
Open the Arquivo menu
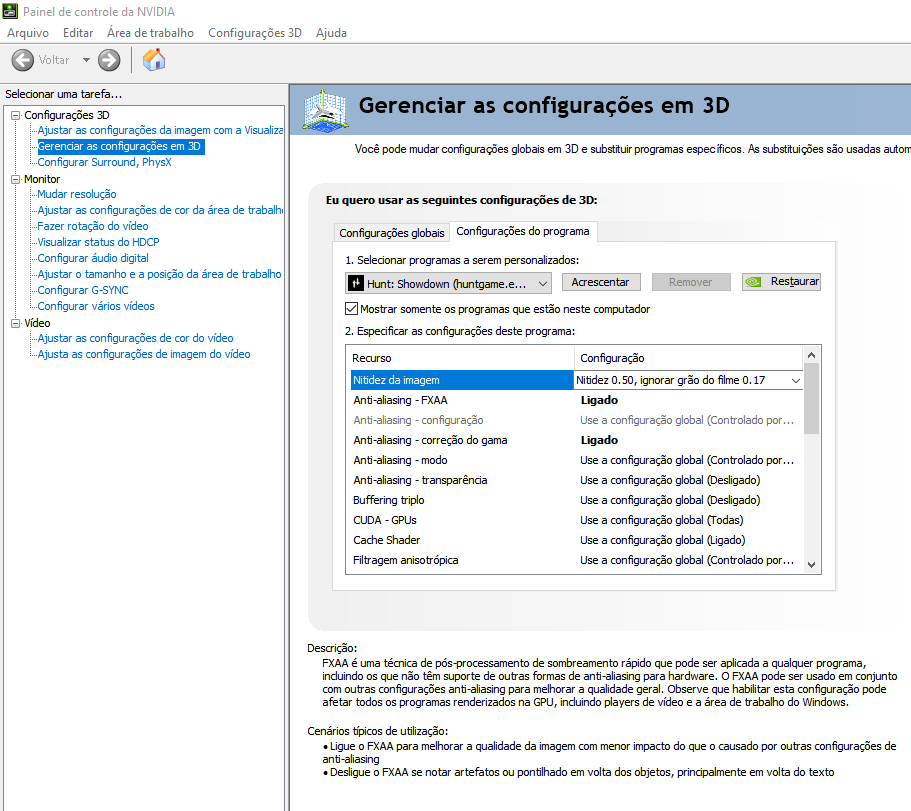click(28, 33)
